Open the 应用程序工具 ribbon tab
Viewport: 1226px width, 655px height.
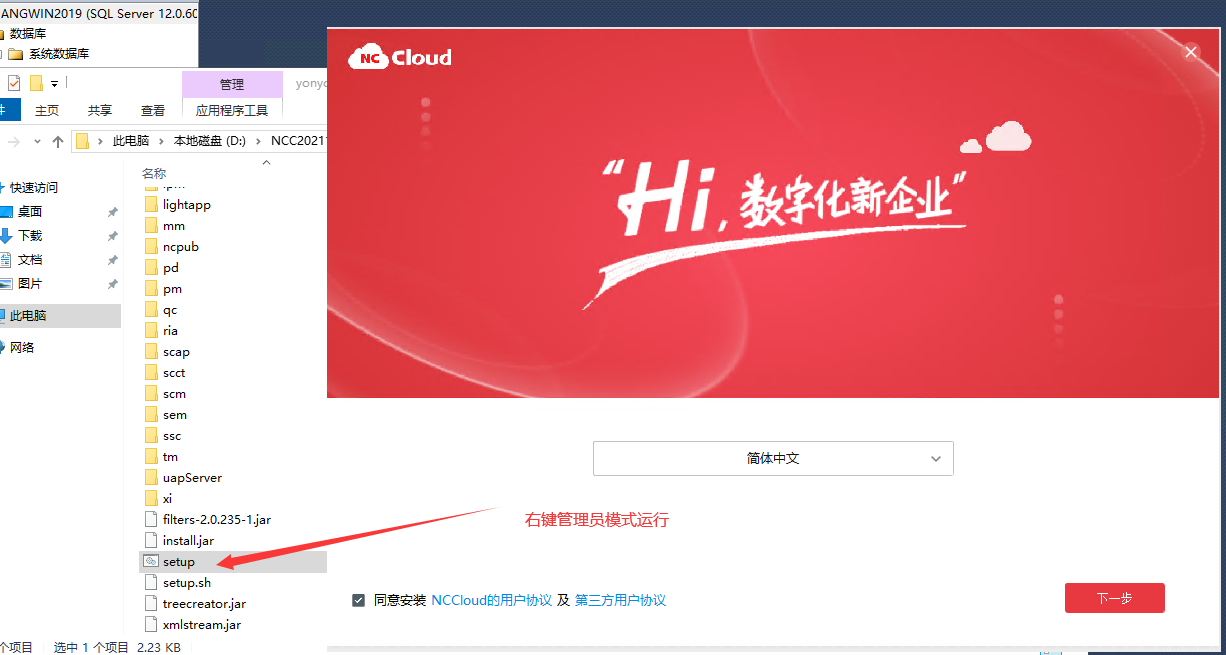(x=232, y=110)
